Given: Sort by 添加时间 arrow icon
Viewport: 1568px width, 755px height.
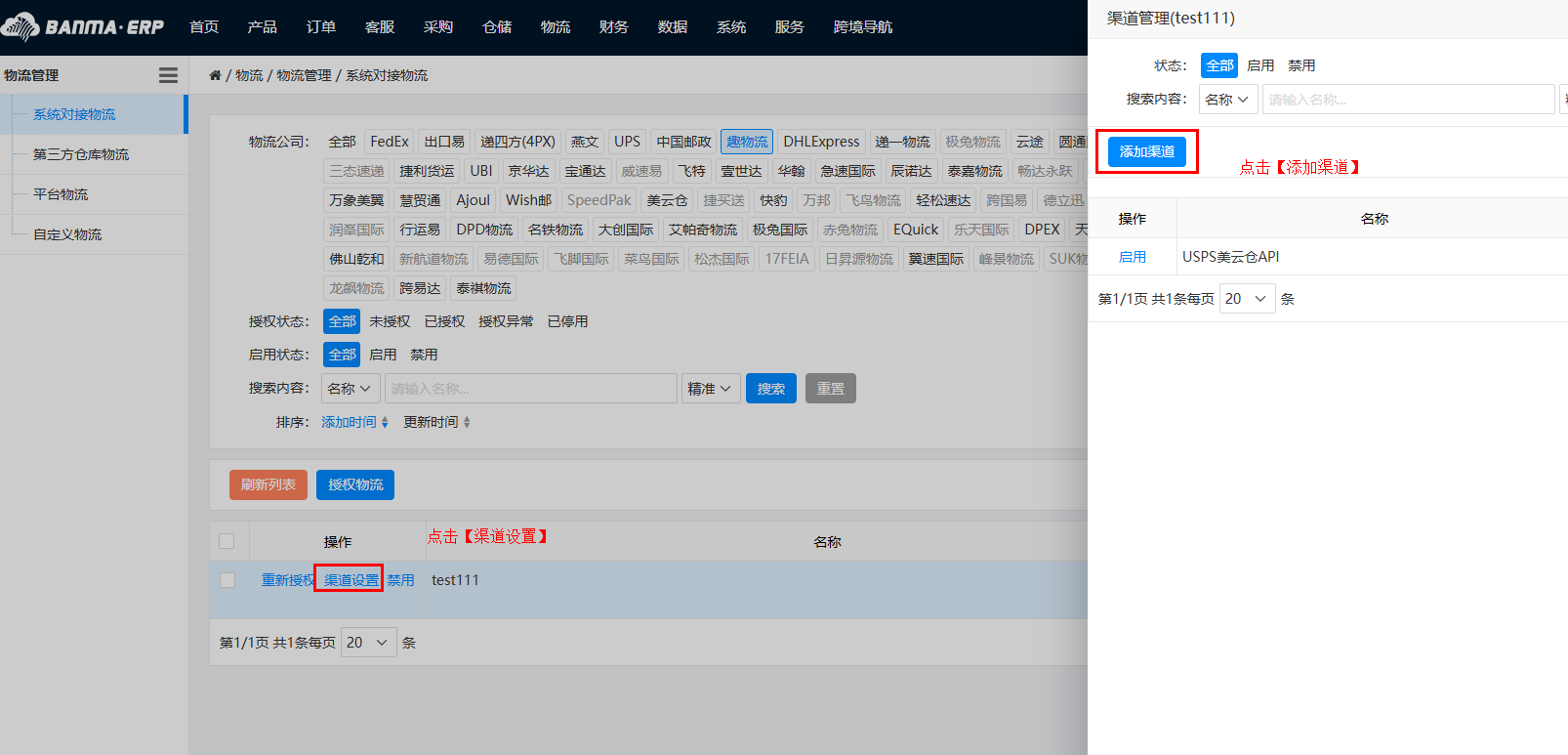Looking at the screenshot, I should pos(385,422).
